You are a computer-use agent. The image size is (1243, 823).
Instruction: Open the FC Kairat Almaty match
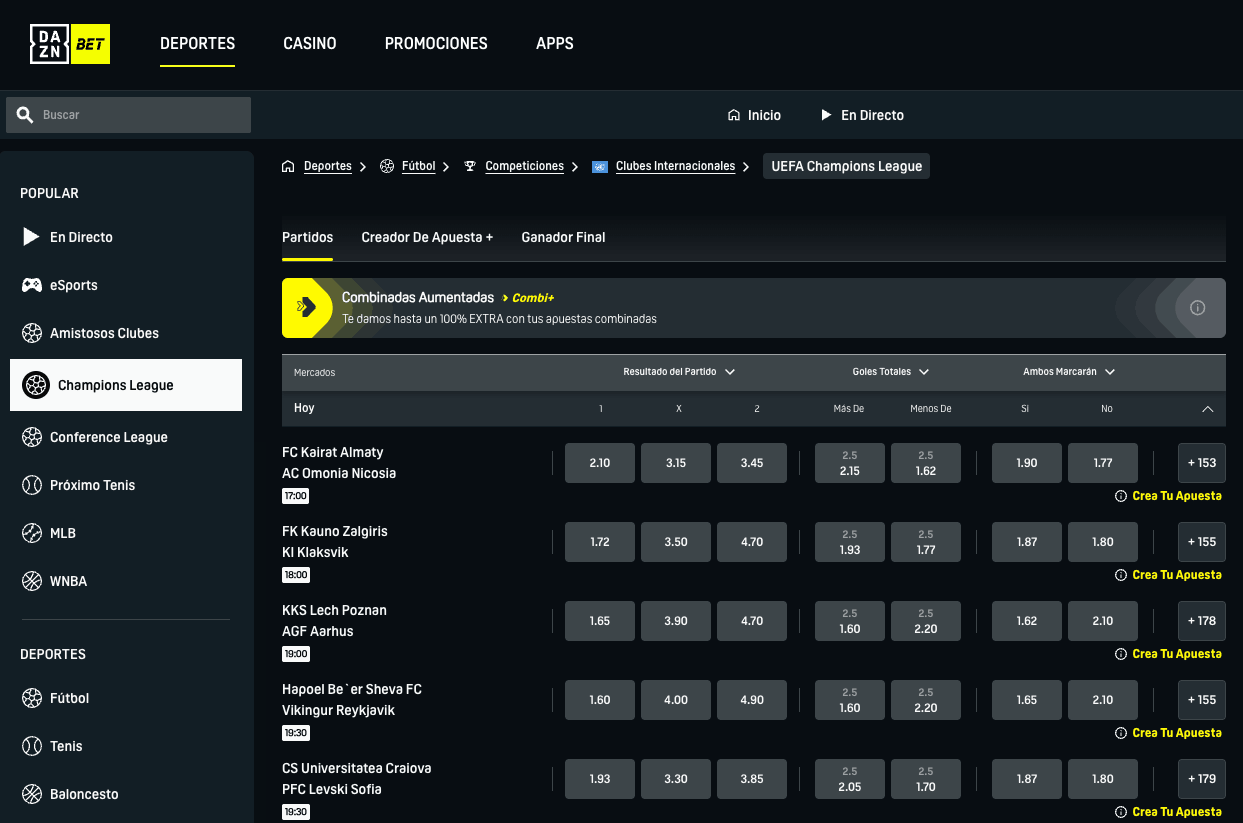(x=333, y=452)
